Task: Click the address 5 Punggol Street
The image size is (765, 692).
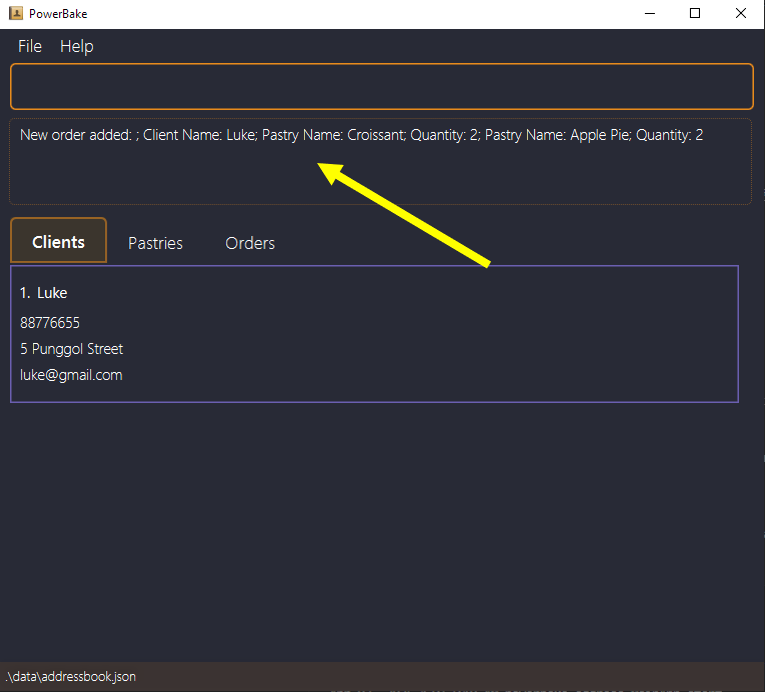Action: point(72,349)
